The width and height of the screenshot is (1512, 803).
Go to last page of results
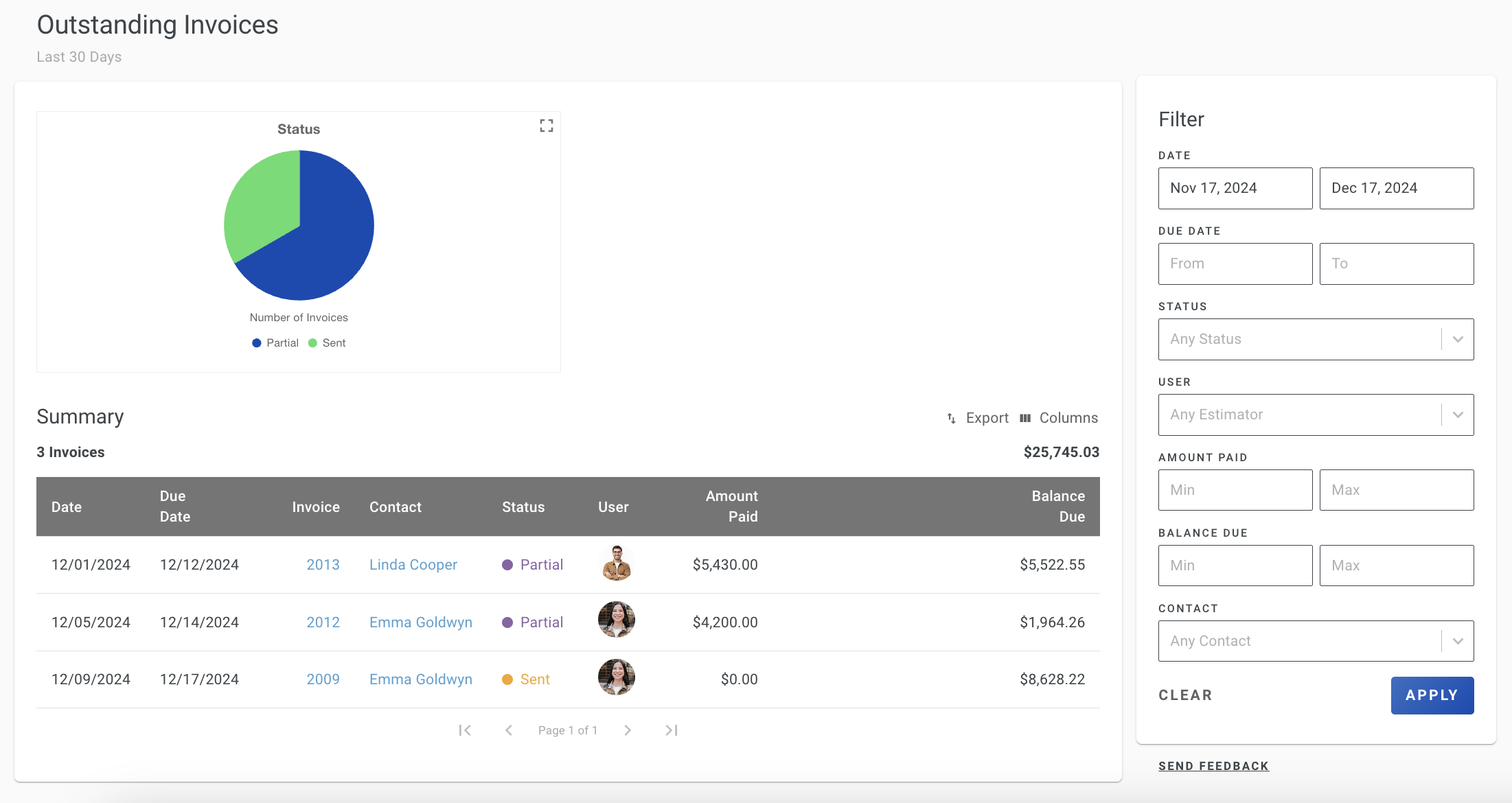coord(672,730)
